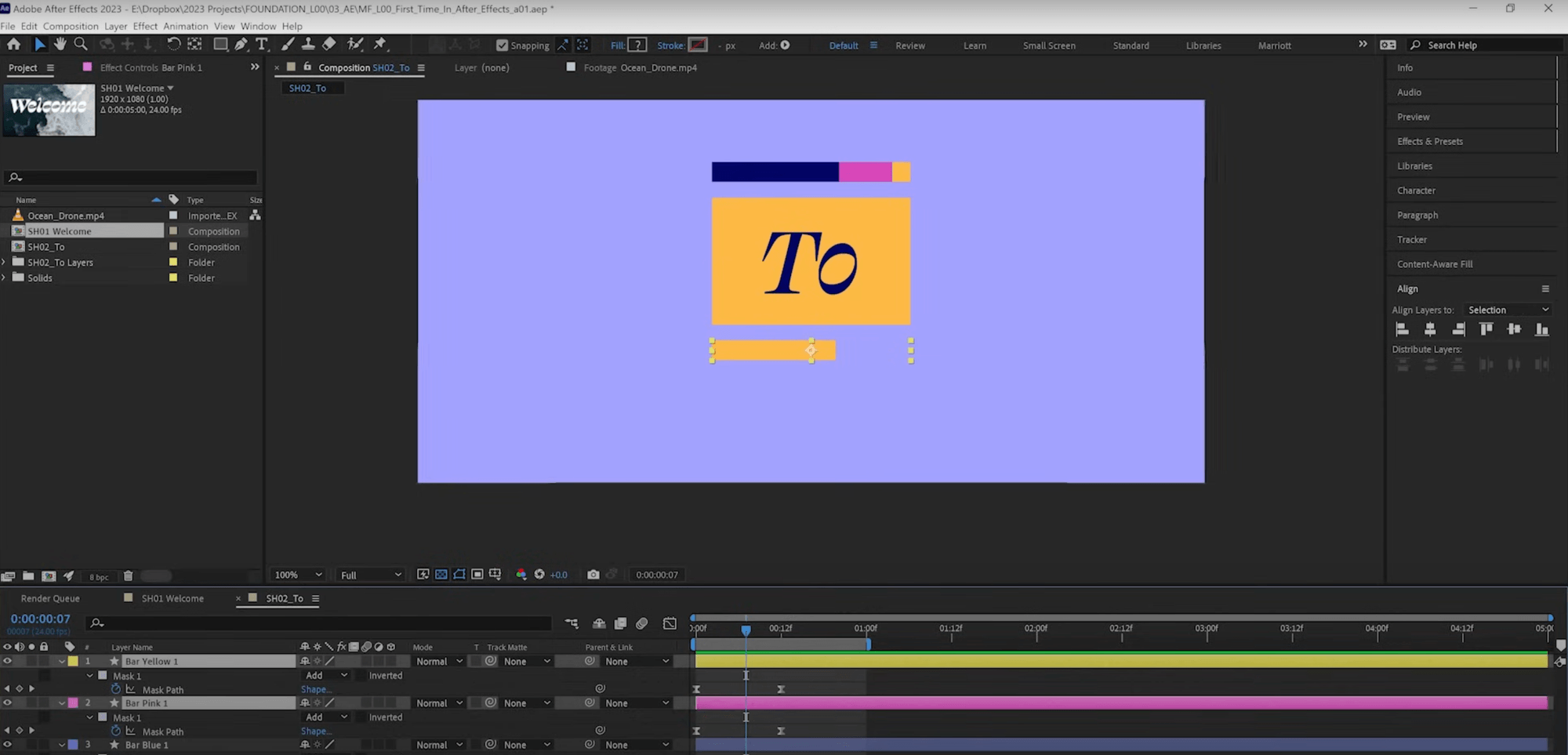This screenshot has height=755, width=1568.
Task: Select the Hand tool
Action: pos(60,44)
